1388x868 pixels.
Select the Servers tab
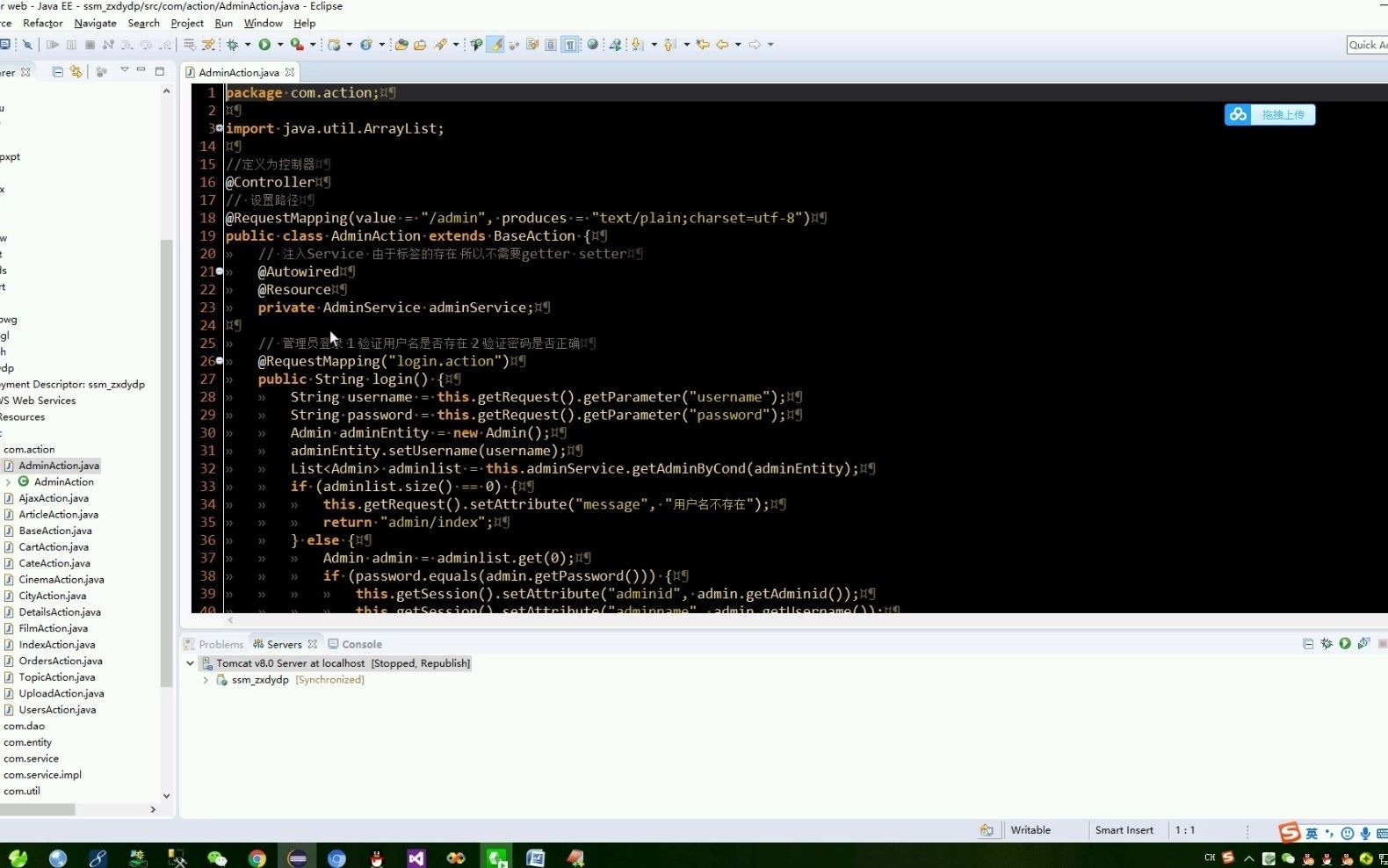point(278,644)
